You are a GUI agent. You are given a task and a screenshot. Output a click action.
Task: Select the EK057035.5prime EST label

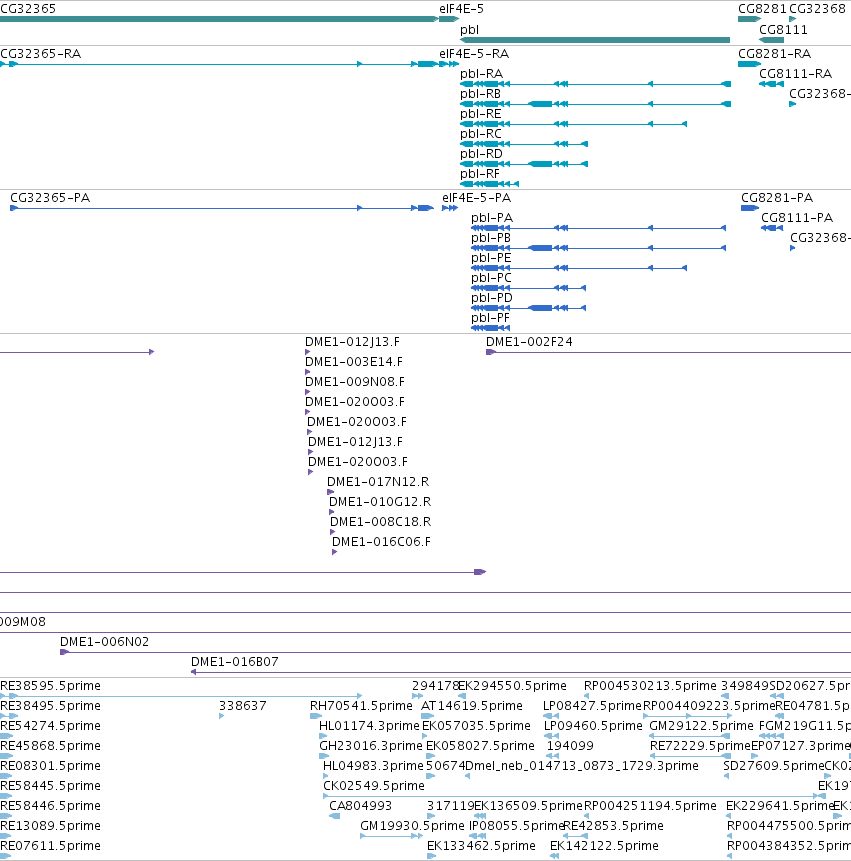[x=476, y=726]
